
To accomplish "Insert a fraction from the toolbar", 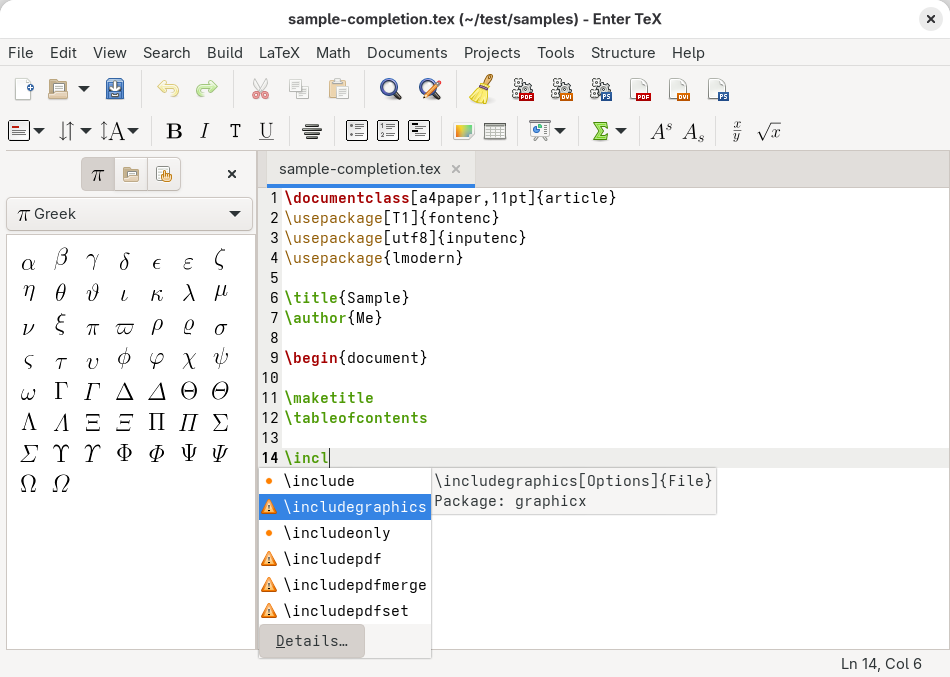I will click(737, 131).
